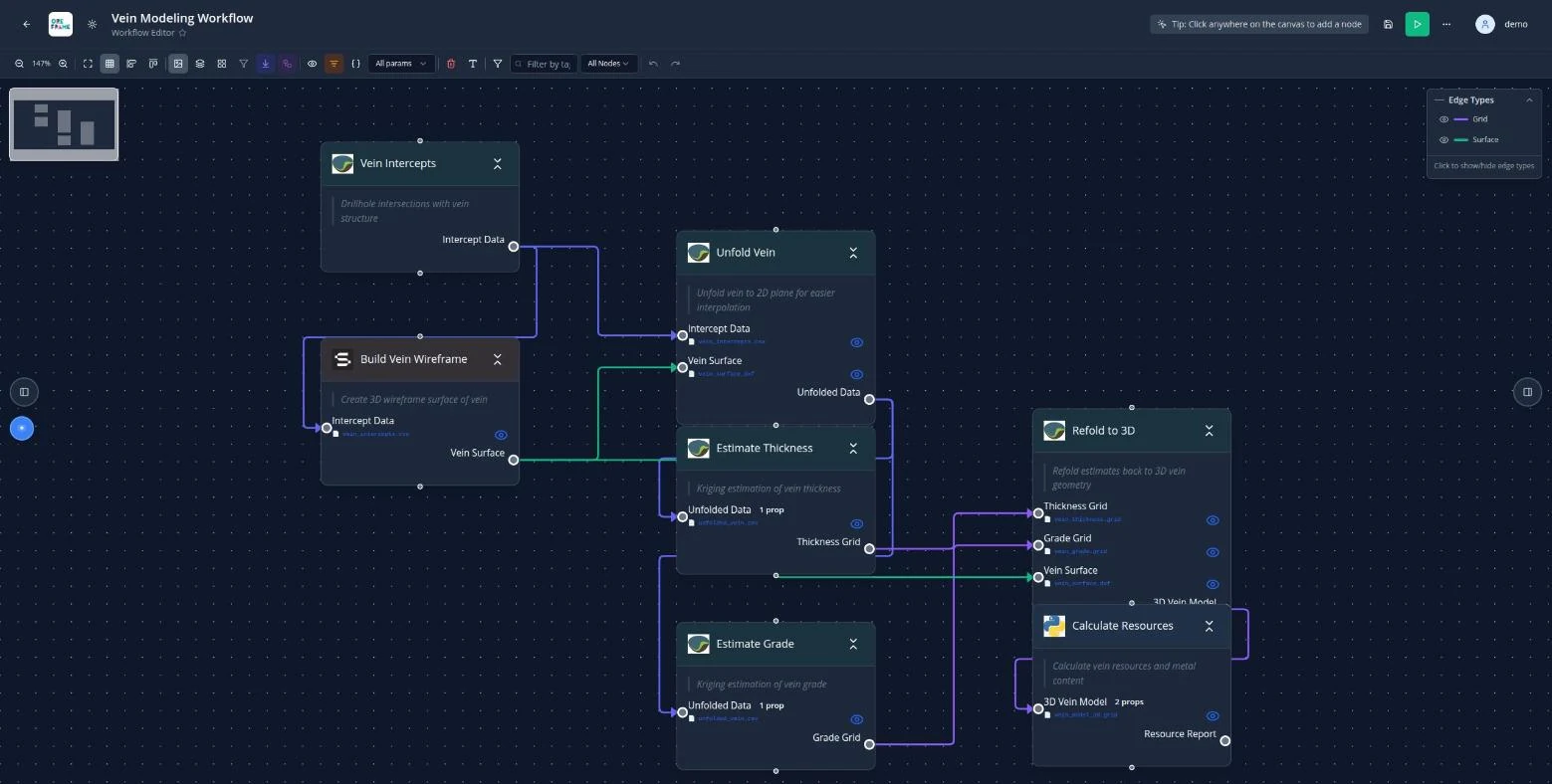Preview Vein Surface input in Unfold Vein

pos(857,375)
